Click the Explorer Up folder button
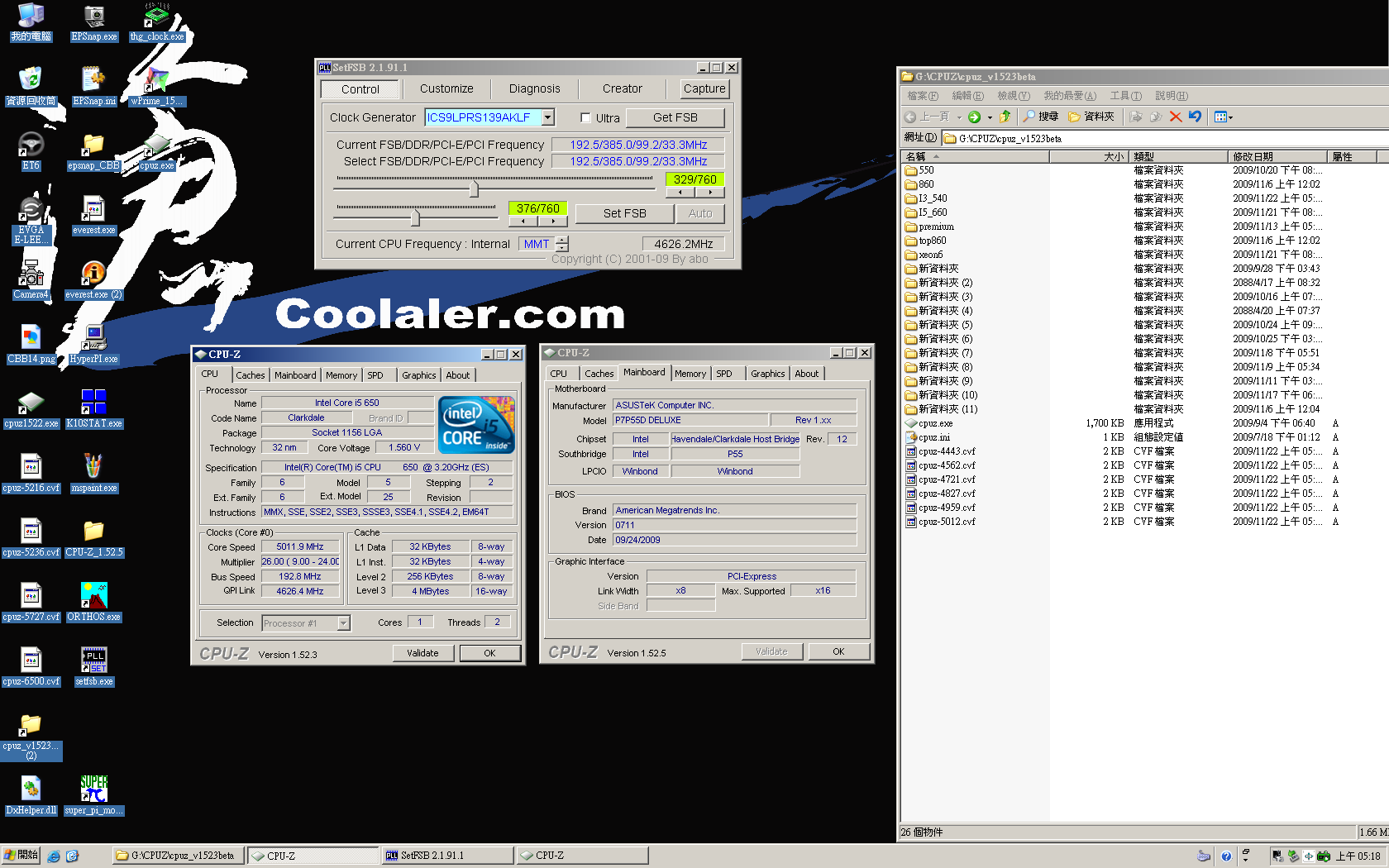This screenshot has height=868, width=1389. pyautogui.click(x=1005, y=117)
